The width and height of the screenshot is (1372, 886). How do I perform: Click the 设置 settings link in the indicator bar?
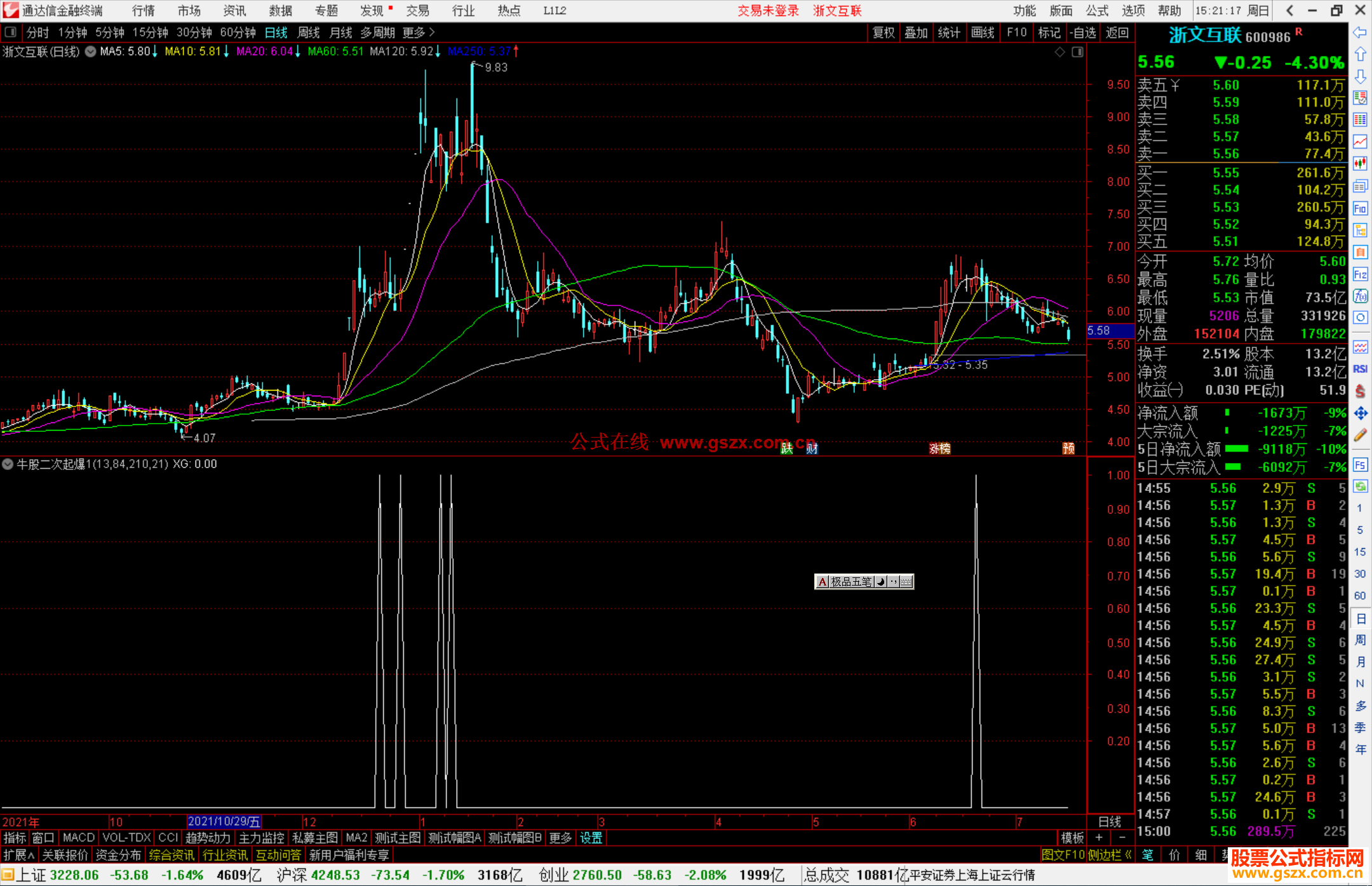click(591, 838)
